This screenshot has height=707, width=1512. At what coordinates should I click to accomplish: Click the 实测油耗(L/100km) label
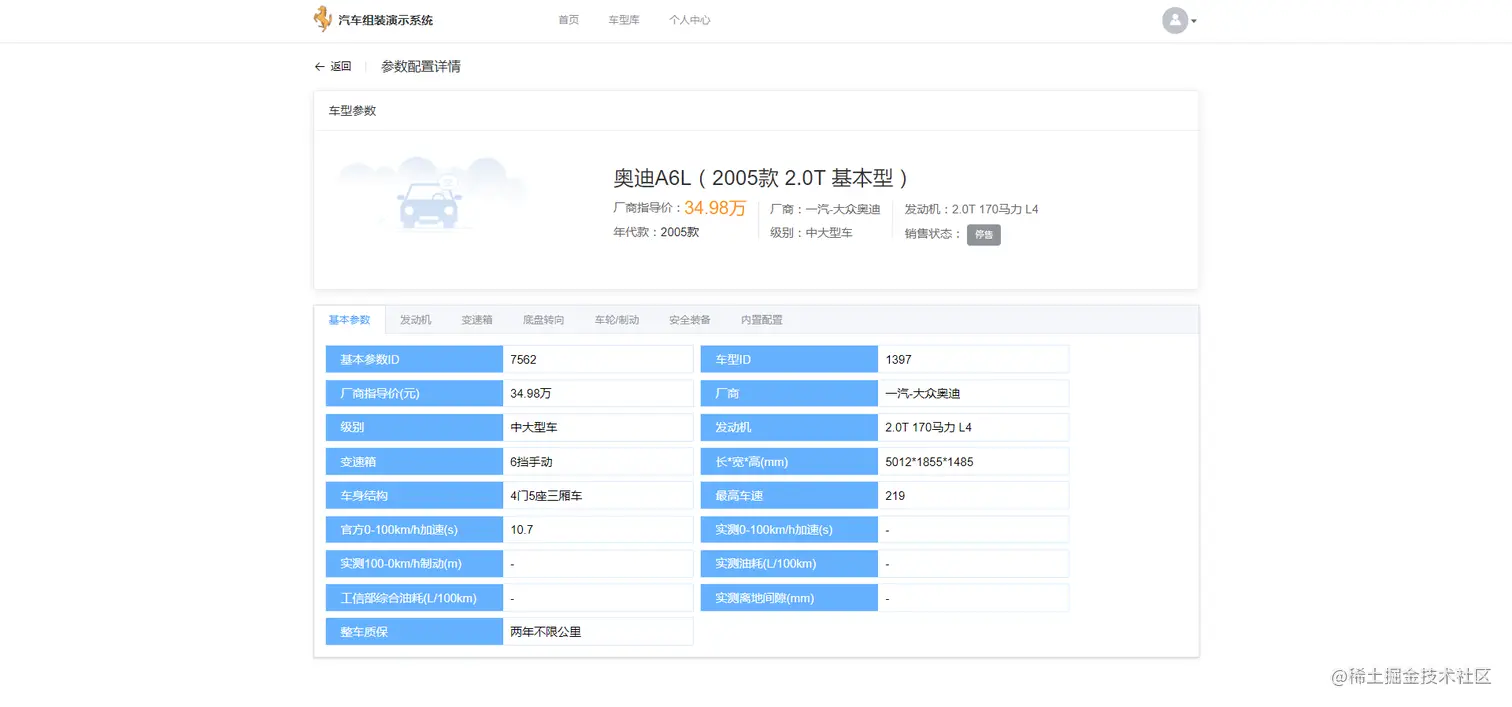click(x=789, y=564)
